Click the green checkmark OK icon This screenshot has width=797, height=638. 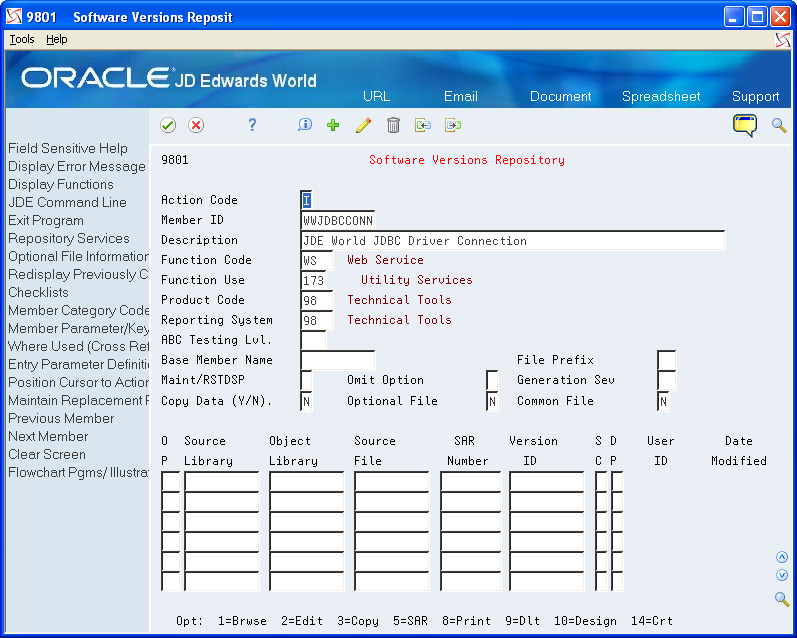[x=168, y=125]
